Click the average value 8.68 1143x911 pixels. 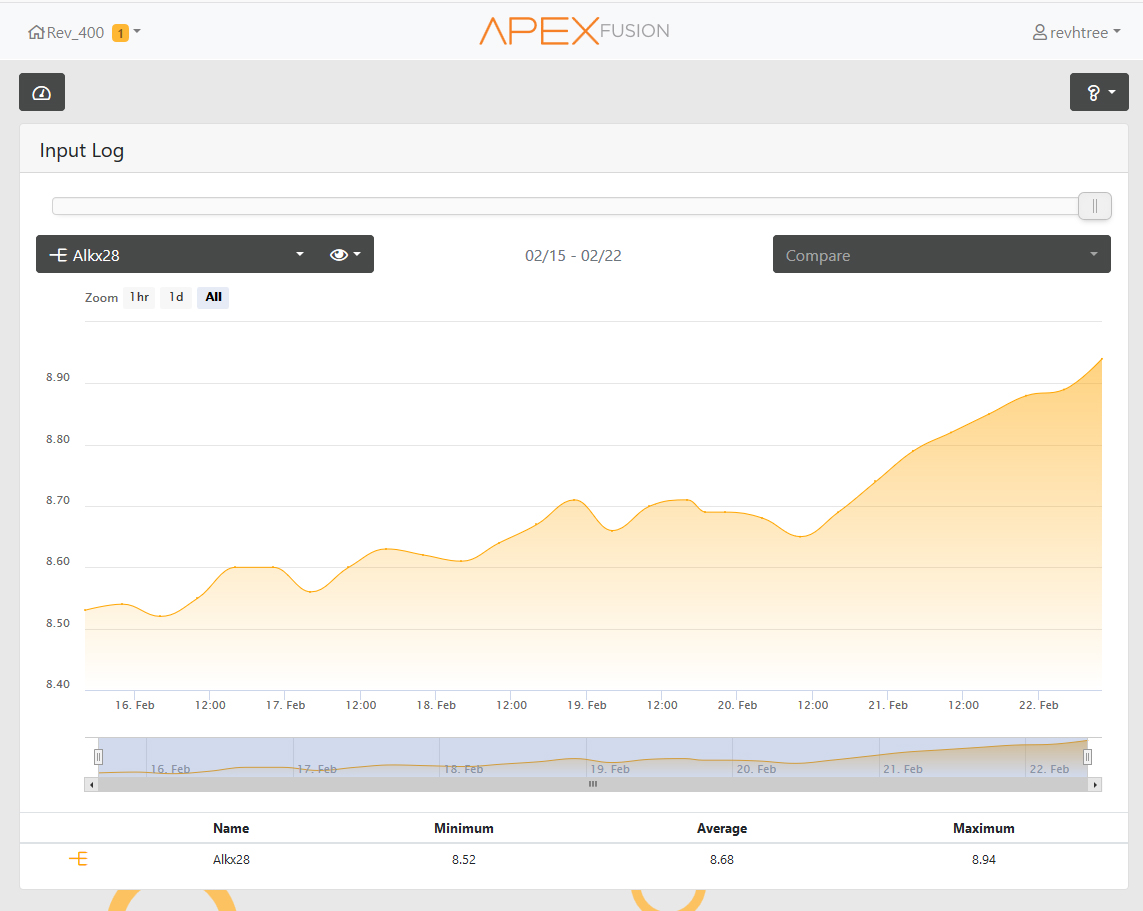722,860
